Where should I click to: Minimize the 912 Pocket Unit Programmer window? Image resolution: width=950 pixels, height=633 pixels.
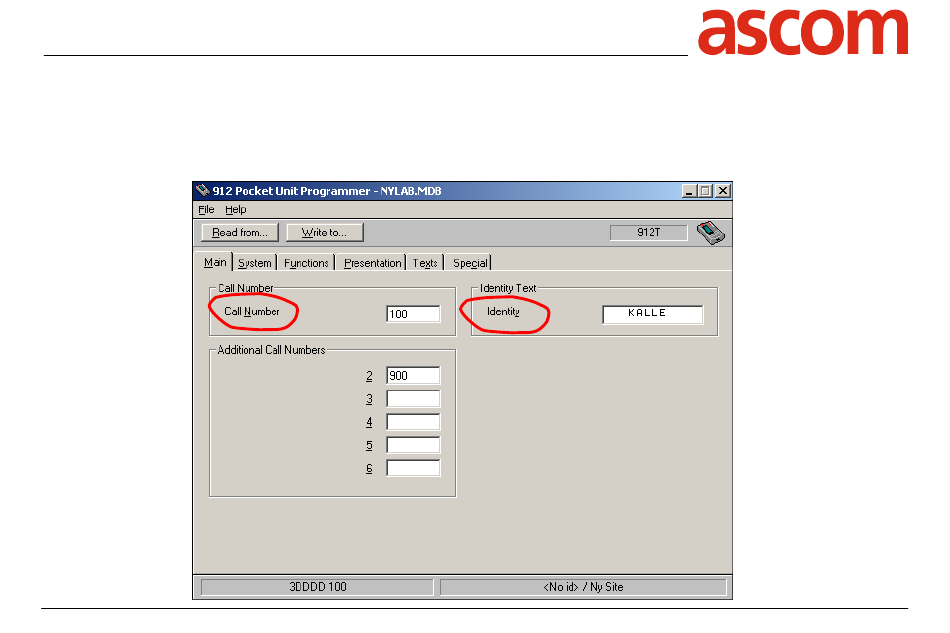tap(689, 191)
